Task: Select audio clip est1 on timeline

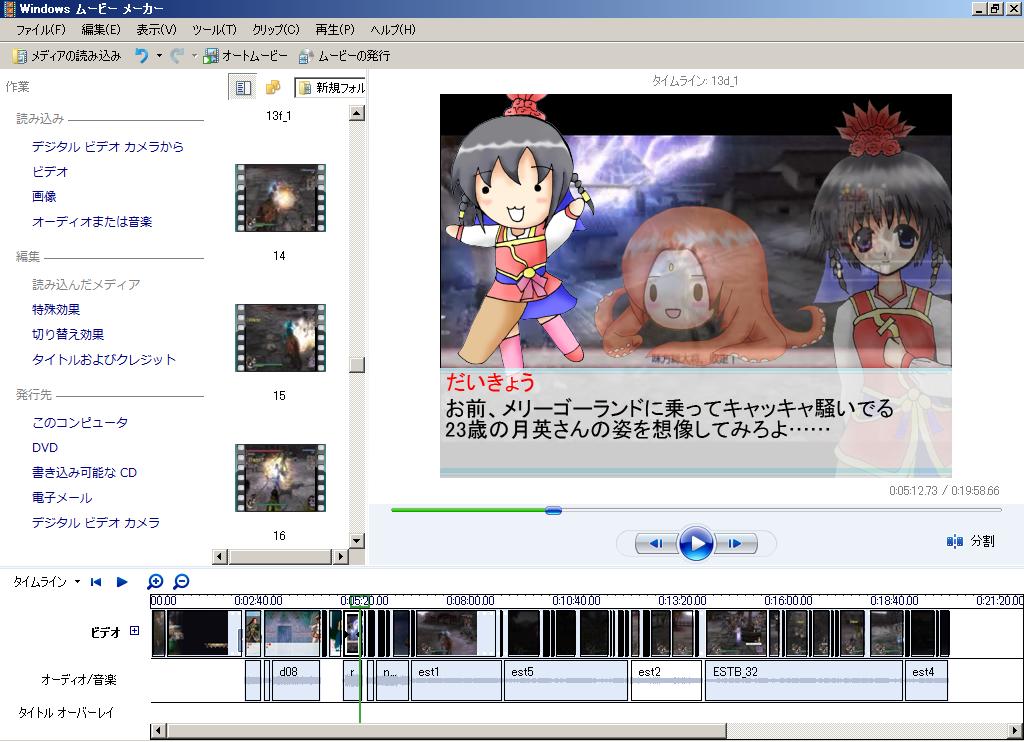Action: pyautogui.click(x=456, y=681)
